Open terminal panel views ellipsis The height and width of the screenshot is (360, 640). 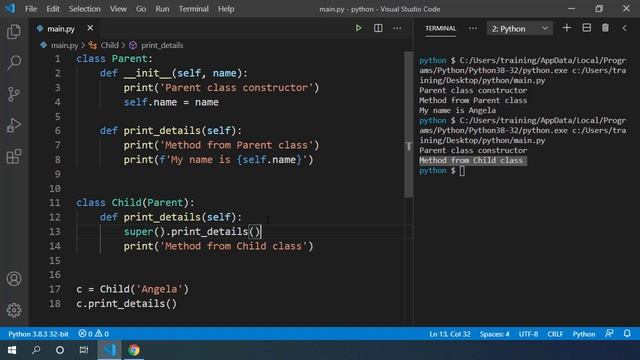click(473, 28)
